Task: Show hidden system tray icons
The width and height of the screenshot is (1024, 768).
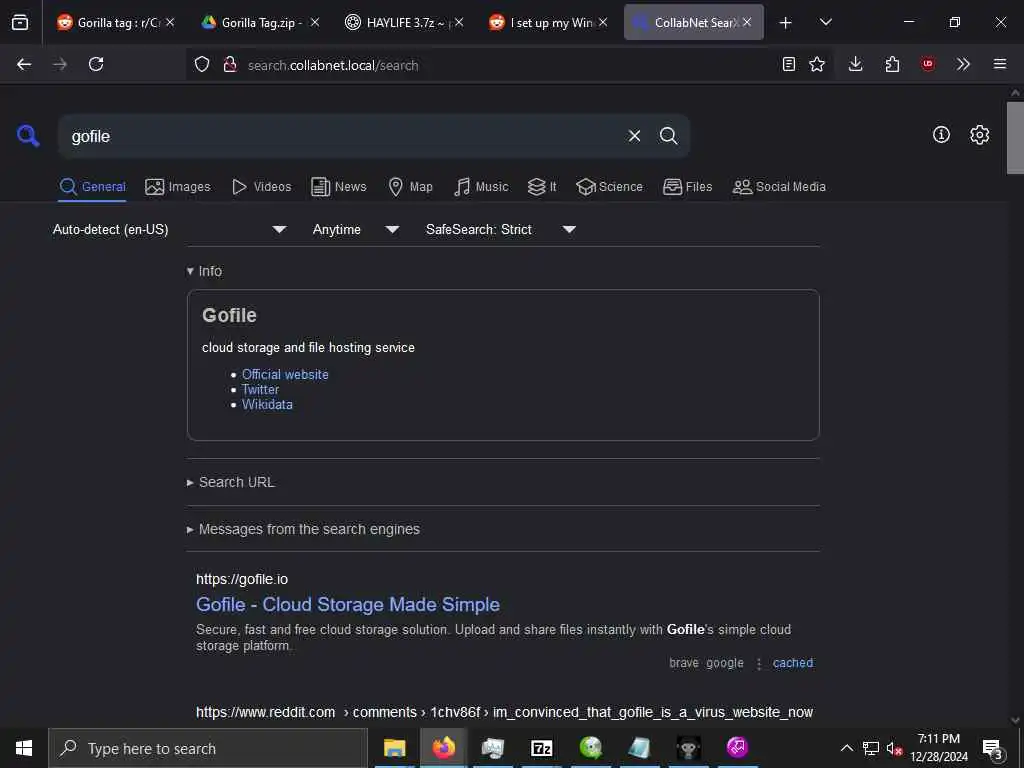Action: point(846,748)
